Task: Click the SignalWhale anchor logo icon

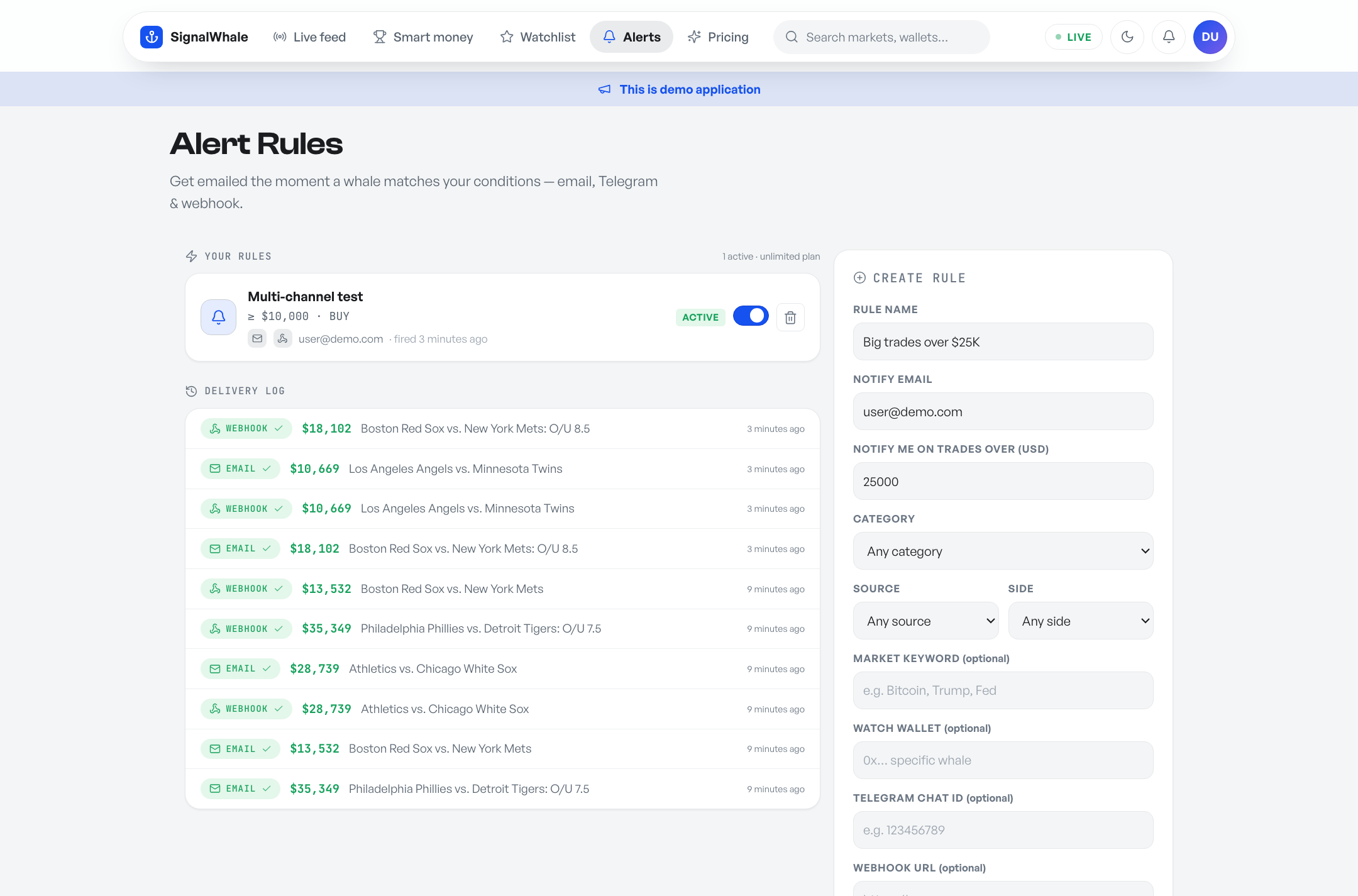Action: coord(152,37)
